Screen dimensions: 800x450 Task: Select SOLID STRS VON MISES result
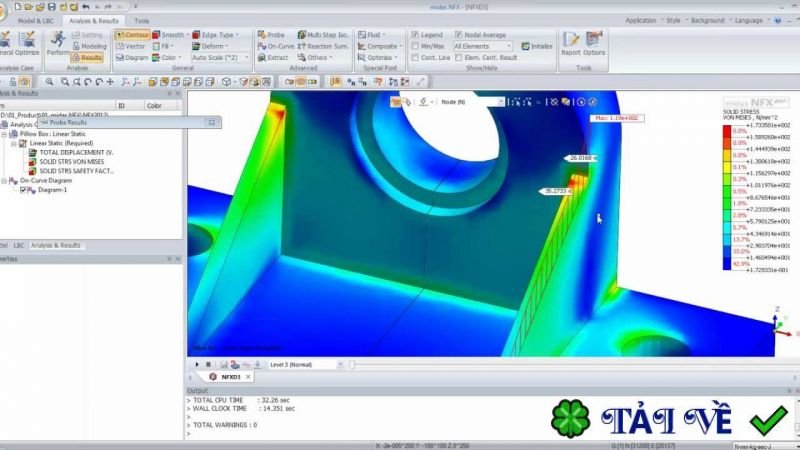click(72, 162)
